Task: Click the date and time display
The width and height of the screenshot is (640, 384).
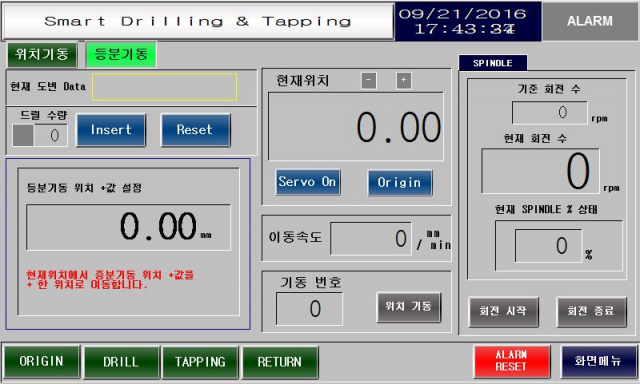Action: point(468,21)
